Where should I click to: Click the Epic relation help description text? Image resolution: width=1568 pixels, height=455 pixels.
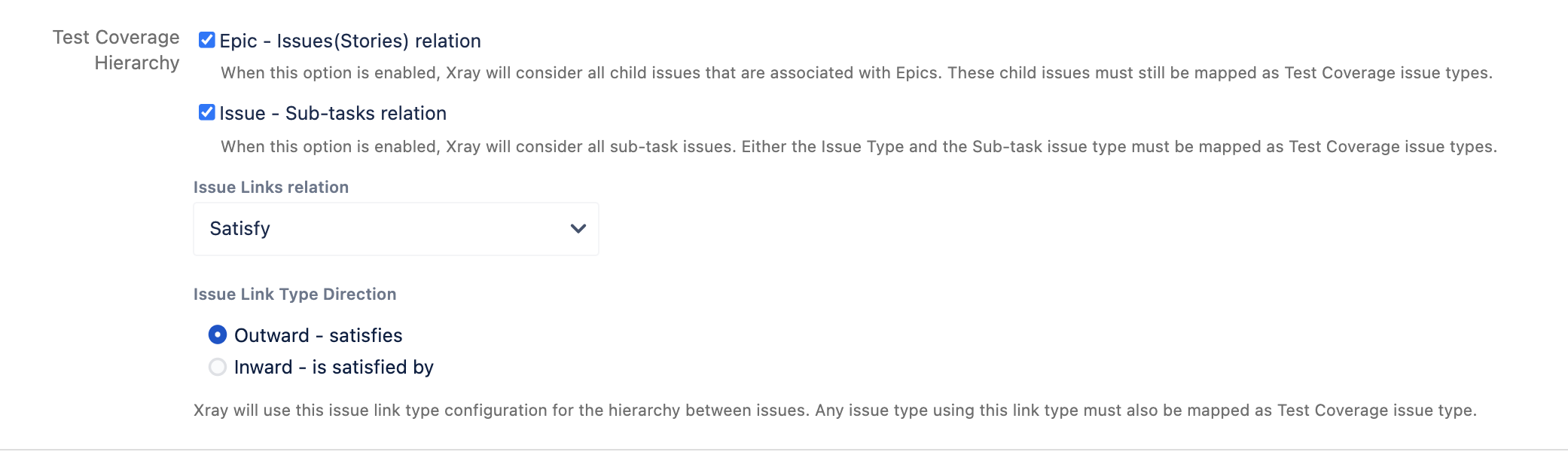856,73
